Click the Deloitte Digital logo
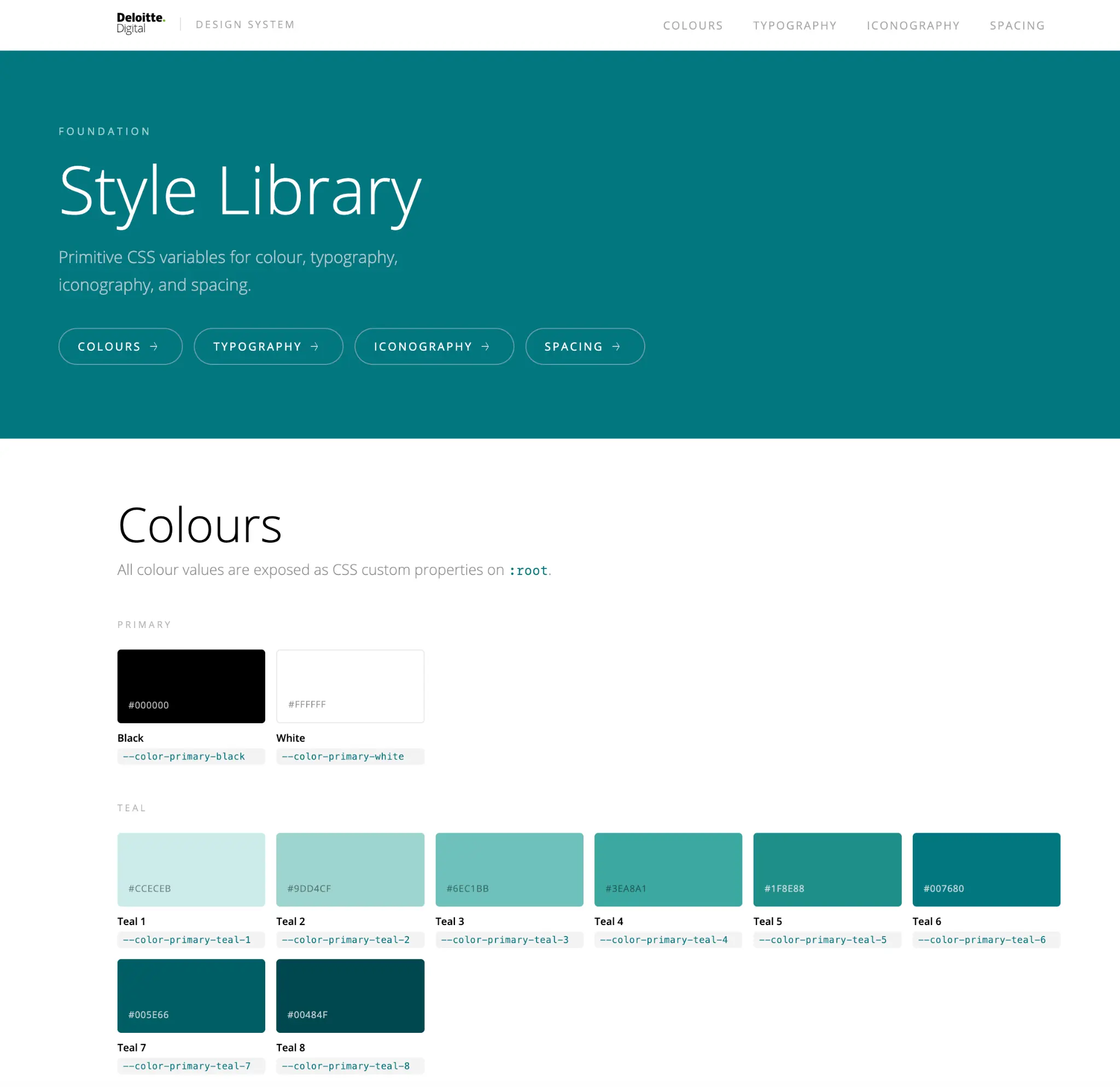The height and width of the screenshot is (1087, 1120). pyautogui.click(x=141, y=24)
